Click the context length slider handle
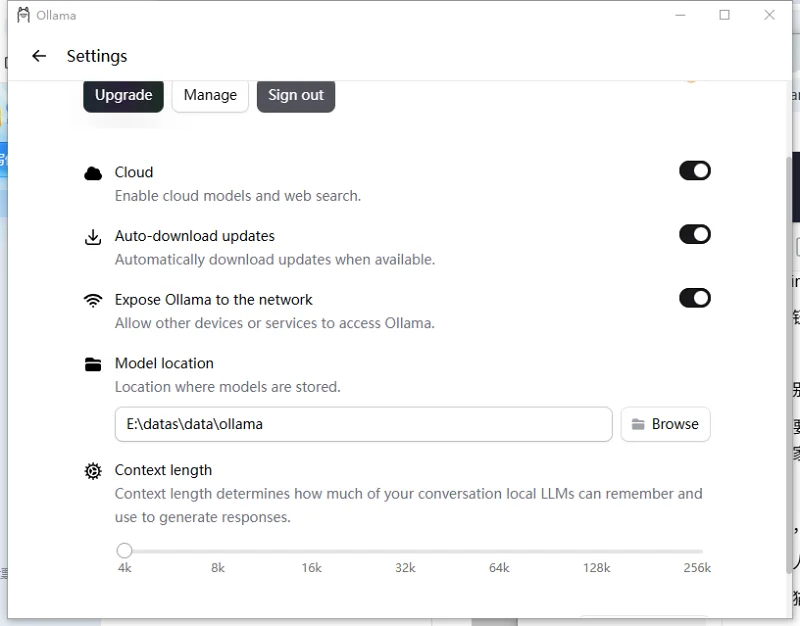Image resolution: width=800 pixels, height=626 pixels. pyautogui.click(x=124, y=550)
